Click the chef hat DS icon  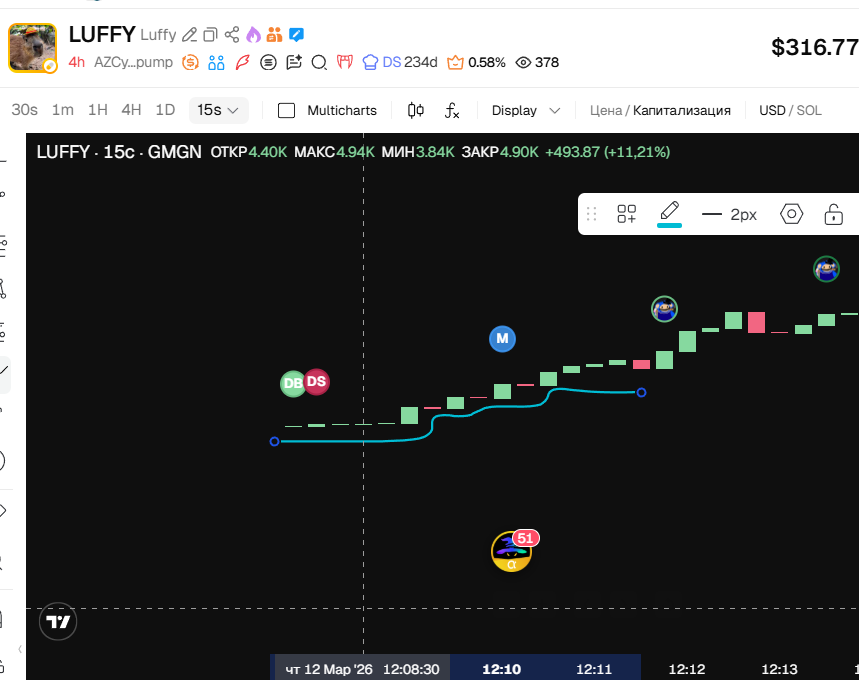[x=370, y=62]
